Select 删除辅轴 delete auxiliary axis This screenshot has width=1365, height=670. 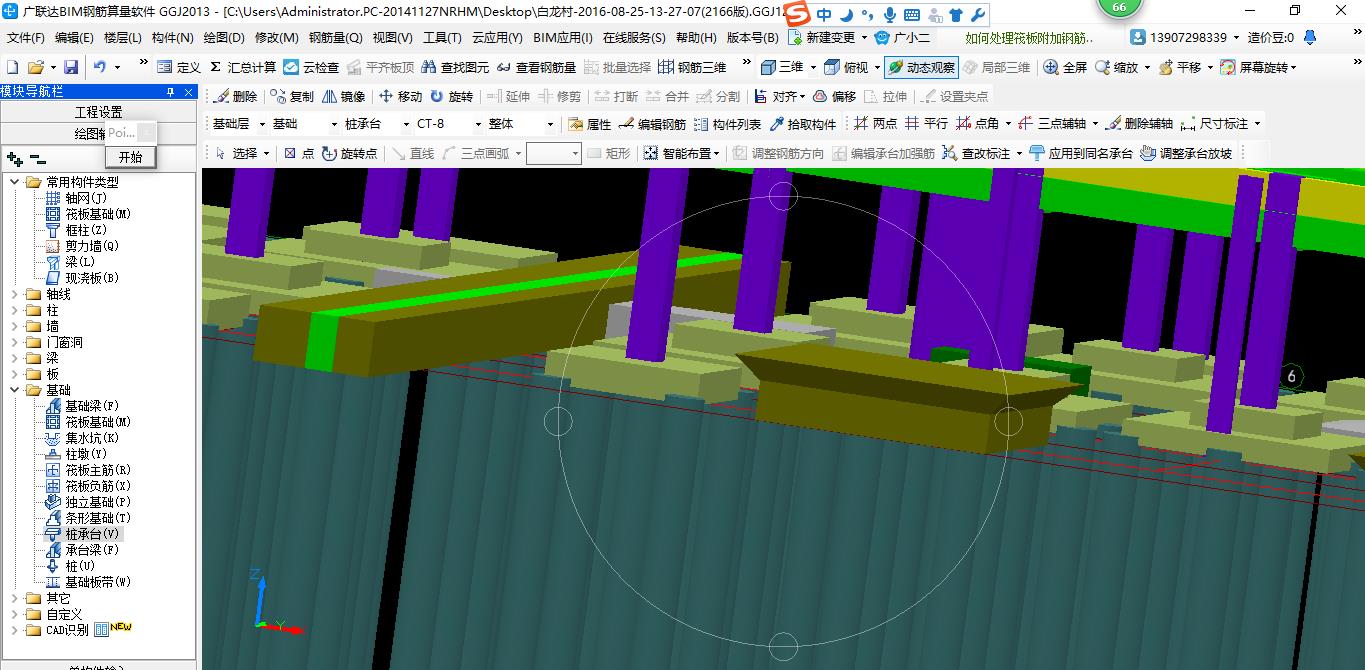pos(1140,124)
